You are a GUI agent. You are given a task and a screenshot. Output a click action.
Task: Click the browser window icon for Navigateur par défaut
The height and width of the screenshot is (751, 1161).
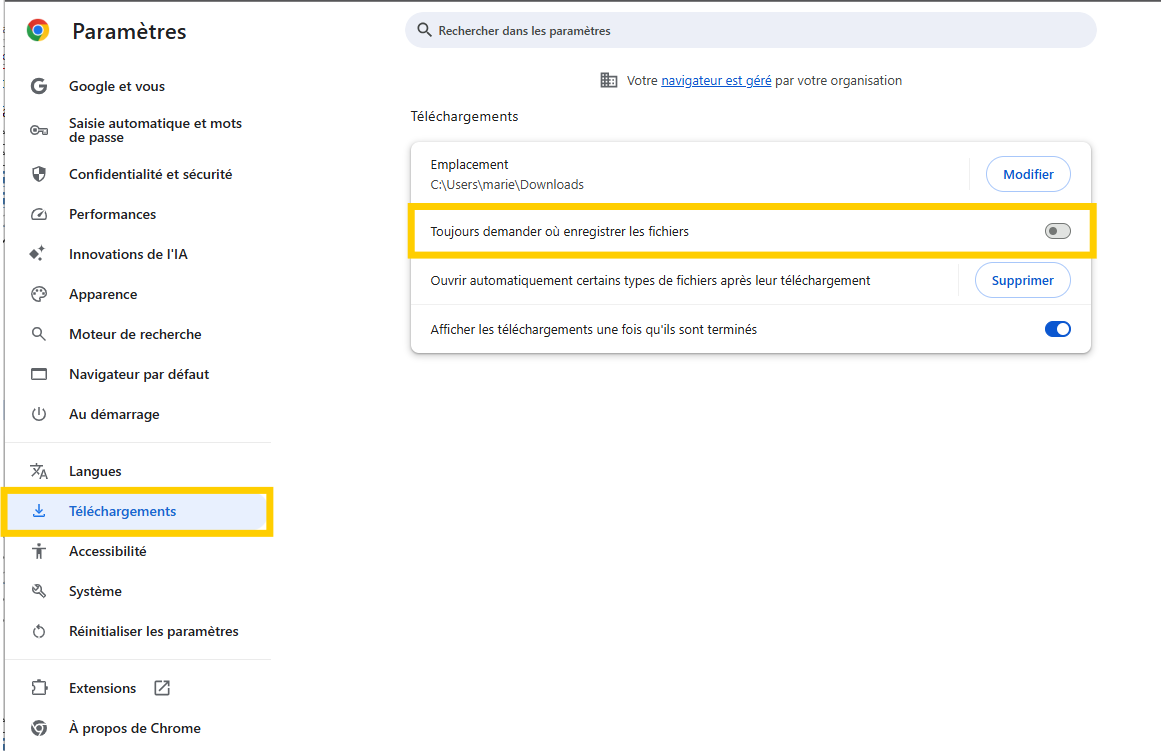[39, 374]
